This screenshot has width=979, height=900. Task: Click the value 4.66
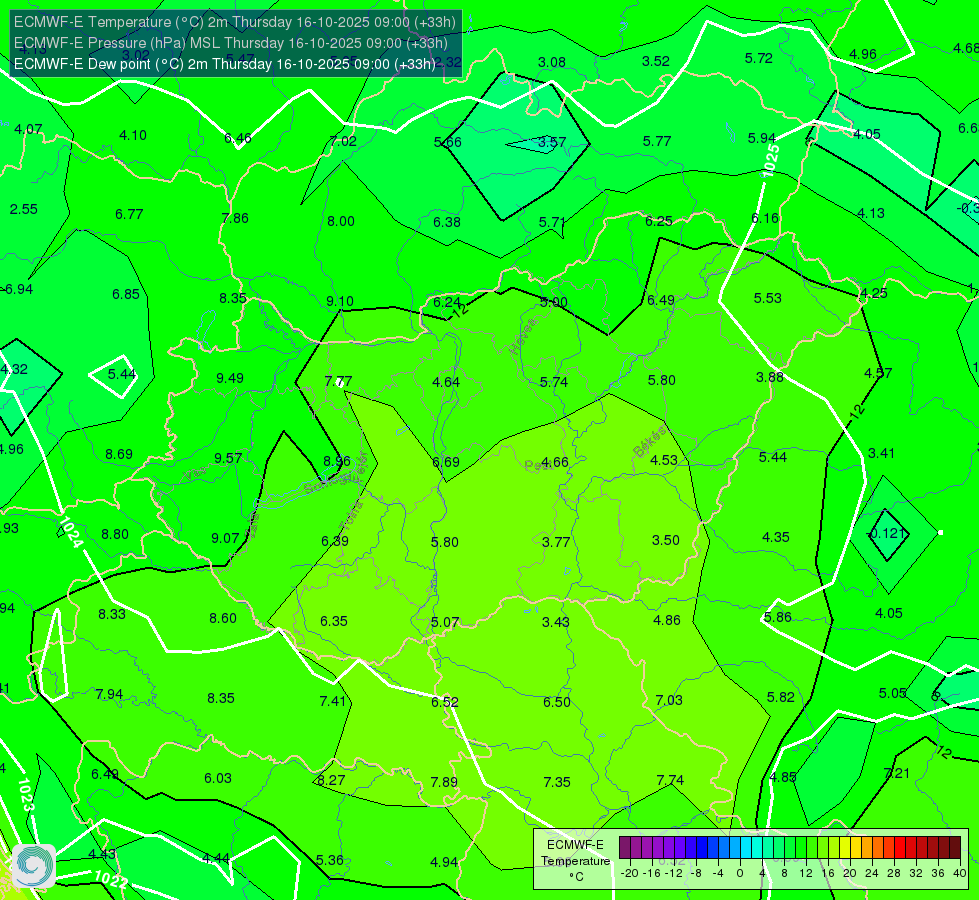(x=554, y=463)
